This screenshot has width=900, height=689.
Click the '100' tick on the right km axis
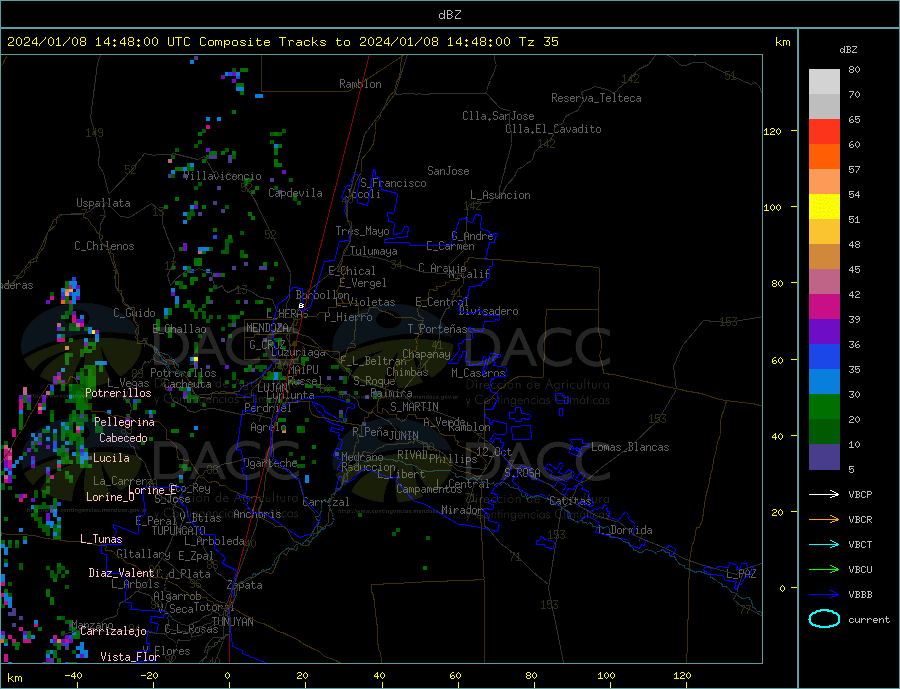point(772,207)
